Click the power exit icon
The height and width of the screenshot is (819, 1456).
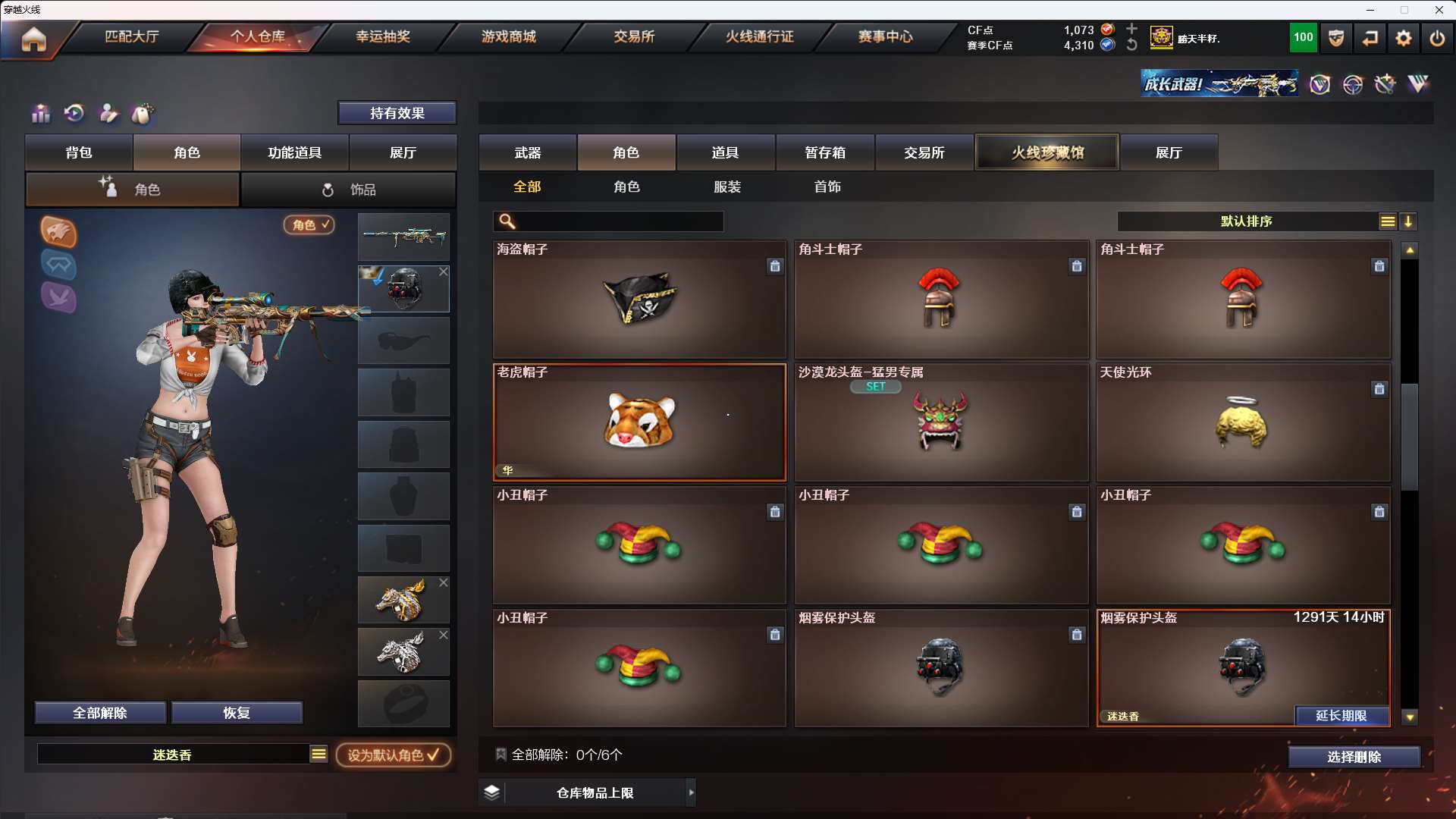tap(1437, 38)
